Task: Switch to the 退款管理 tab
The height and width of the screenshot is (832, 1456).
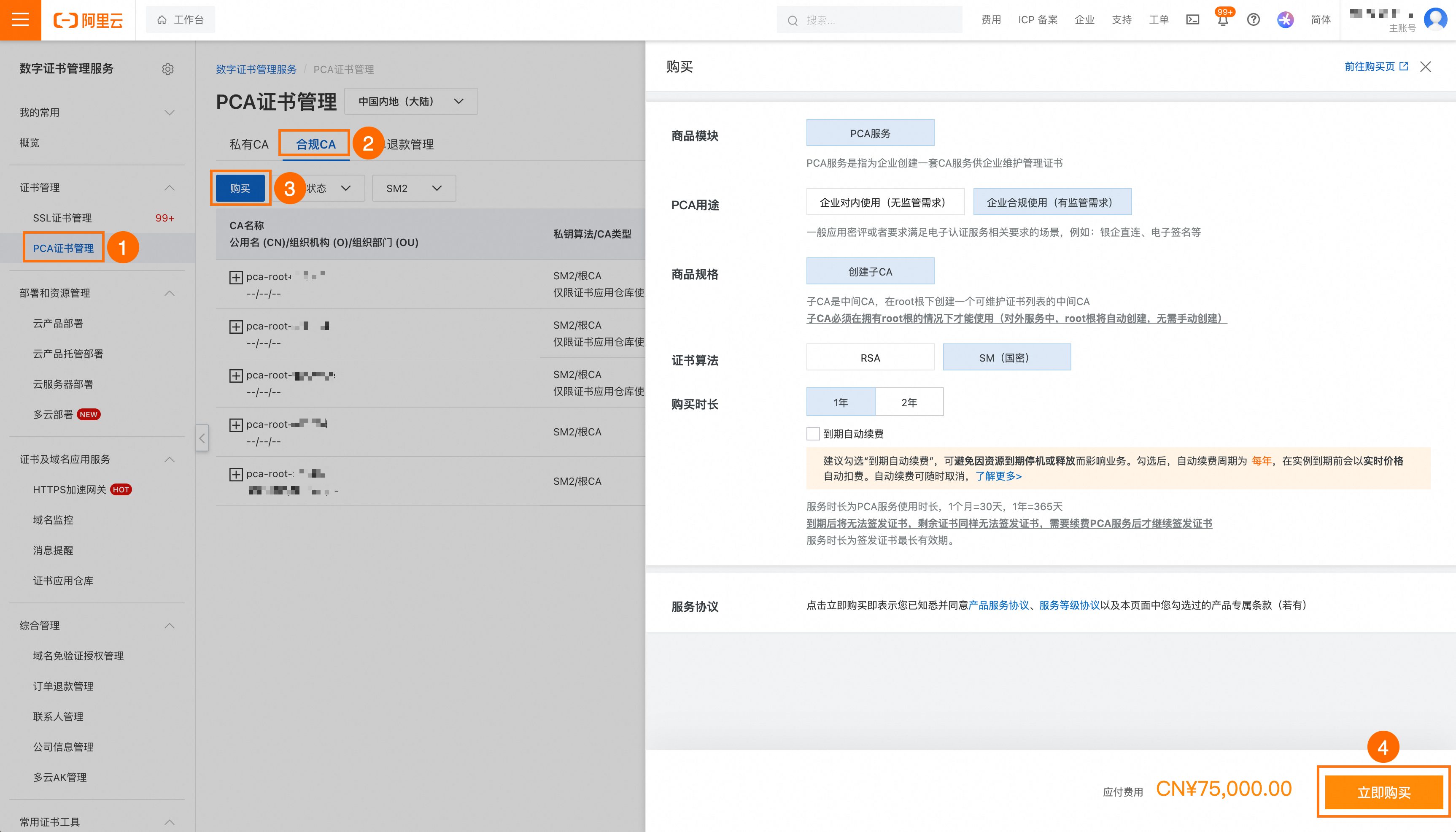Action: tap(410, 144)
